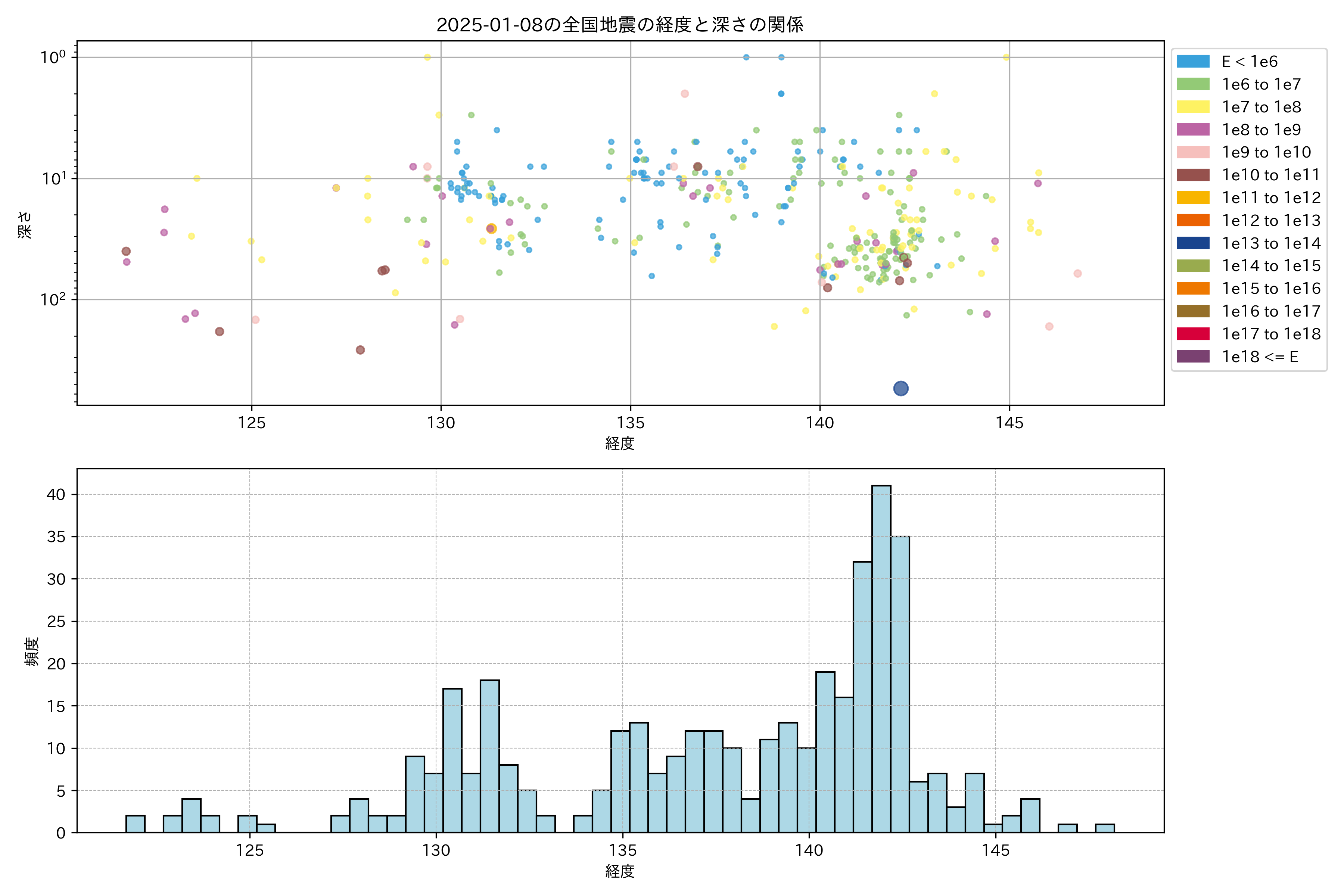1344x896 pixels.
Task: Click the chart title text at top
Action: coord(620,25)
